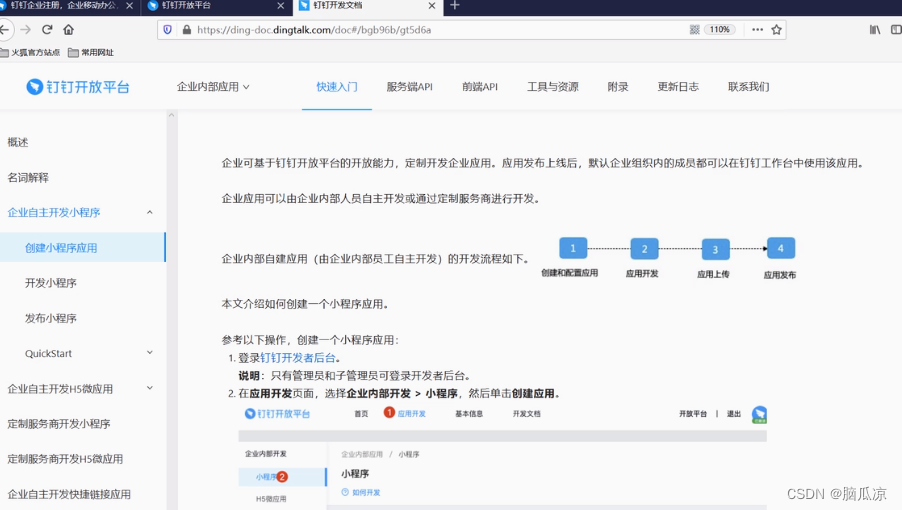Open a new browser tab with plus

pyautogui.click(x=454, y=6)
